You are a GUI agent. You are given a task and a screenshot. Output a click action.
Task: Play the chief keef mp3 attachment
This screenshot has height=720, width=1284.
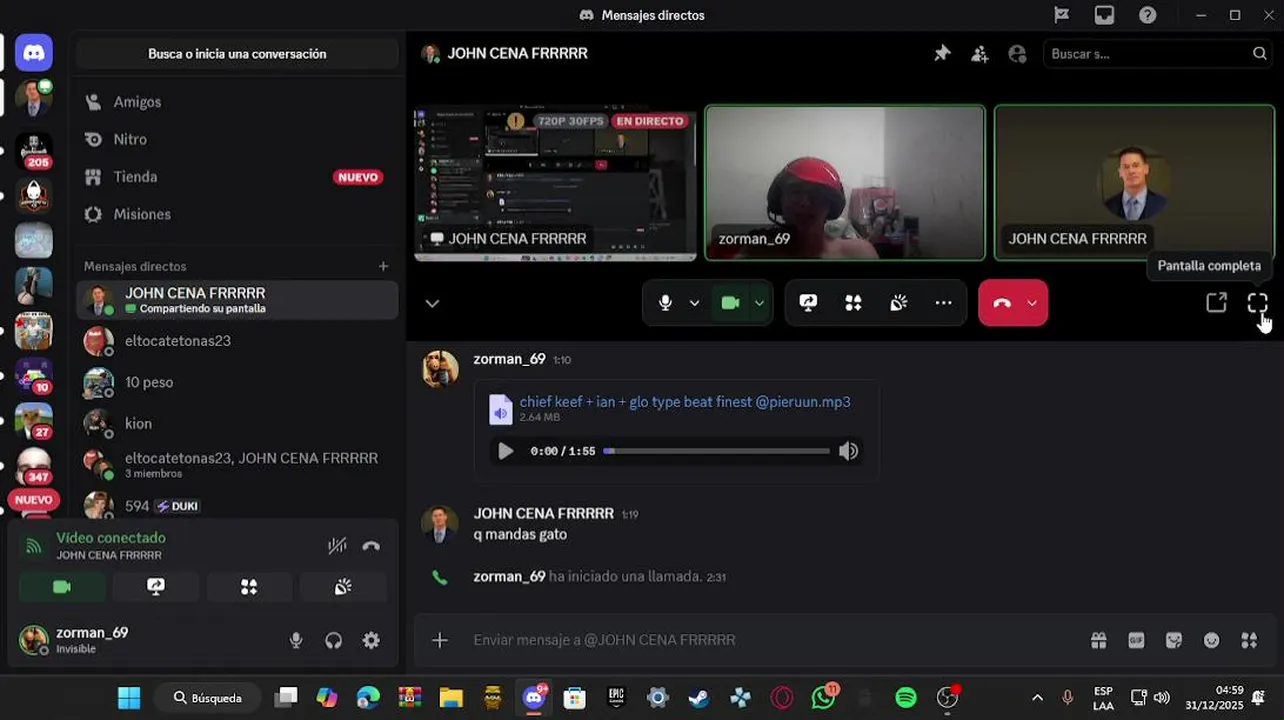click(x=505, y=451)
